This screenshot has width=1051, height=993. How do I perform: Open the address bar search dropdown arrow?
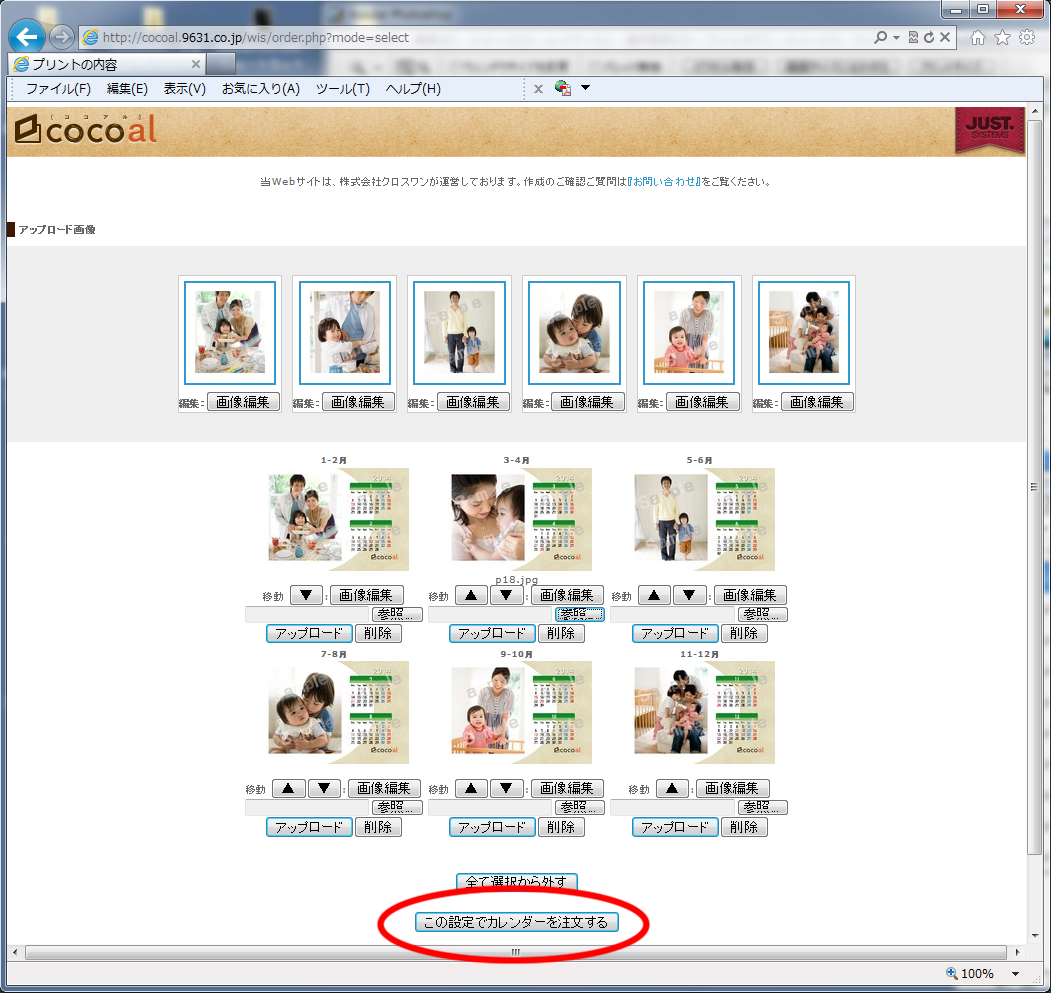896,38
